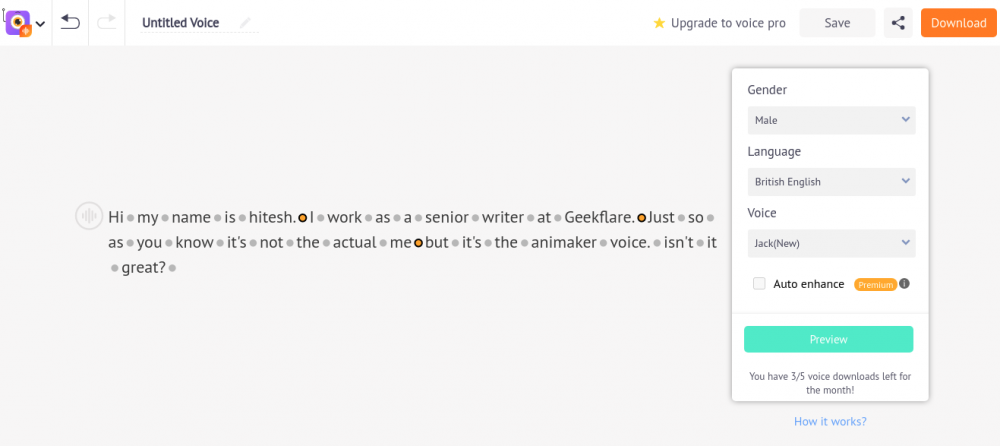Click the pencil icon to rename voice
The width and height of the screenshot is (1000, 446).
[x=246, y=23]
